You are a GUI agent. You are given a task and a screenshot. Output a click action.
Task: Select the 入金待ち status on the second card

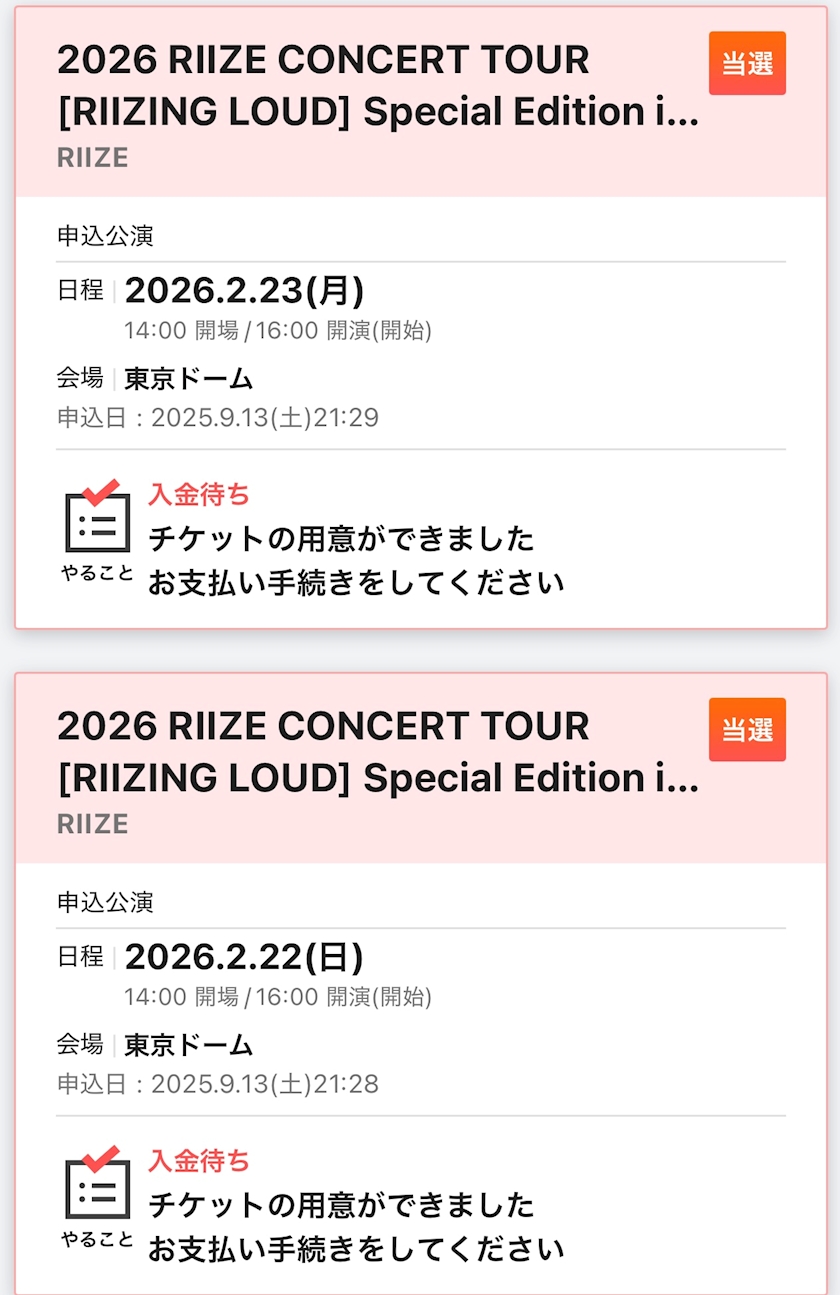199,1160
